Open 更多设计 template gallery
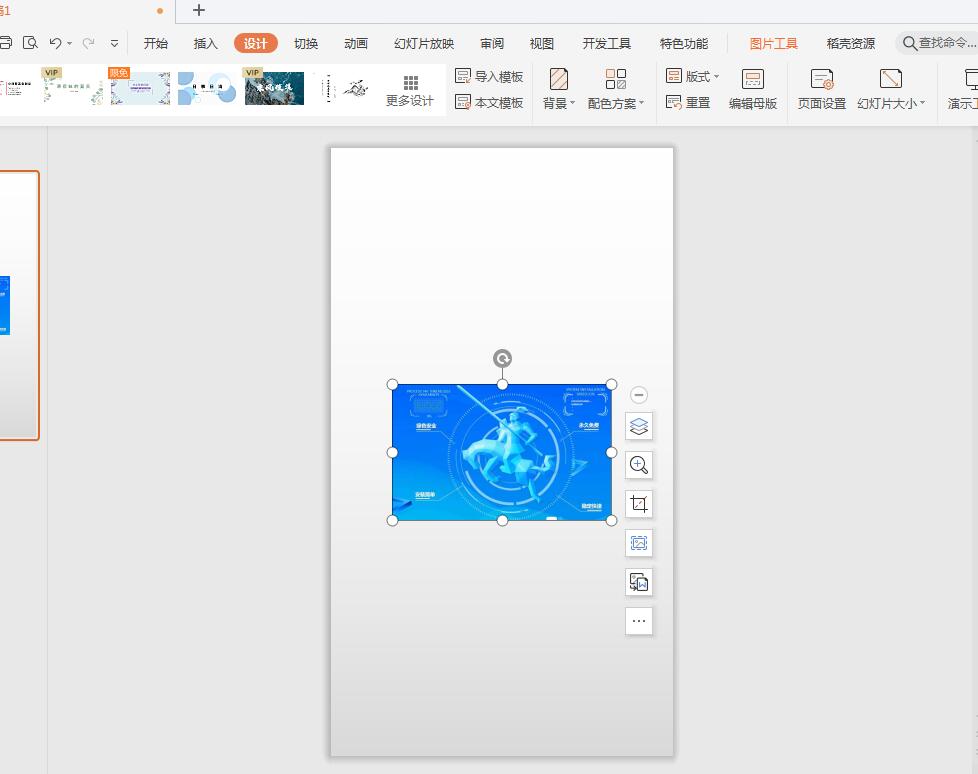The width and height of the screenshot is (978, 774). point(410,90)
